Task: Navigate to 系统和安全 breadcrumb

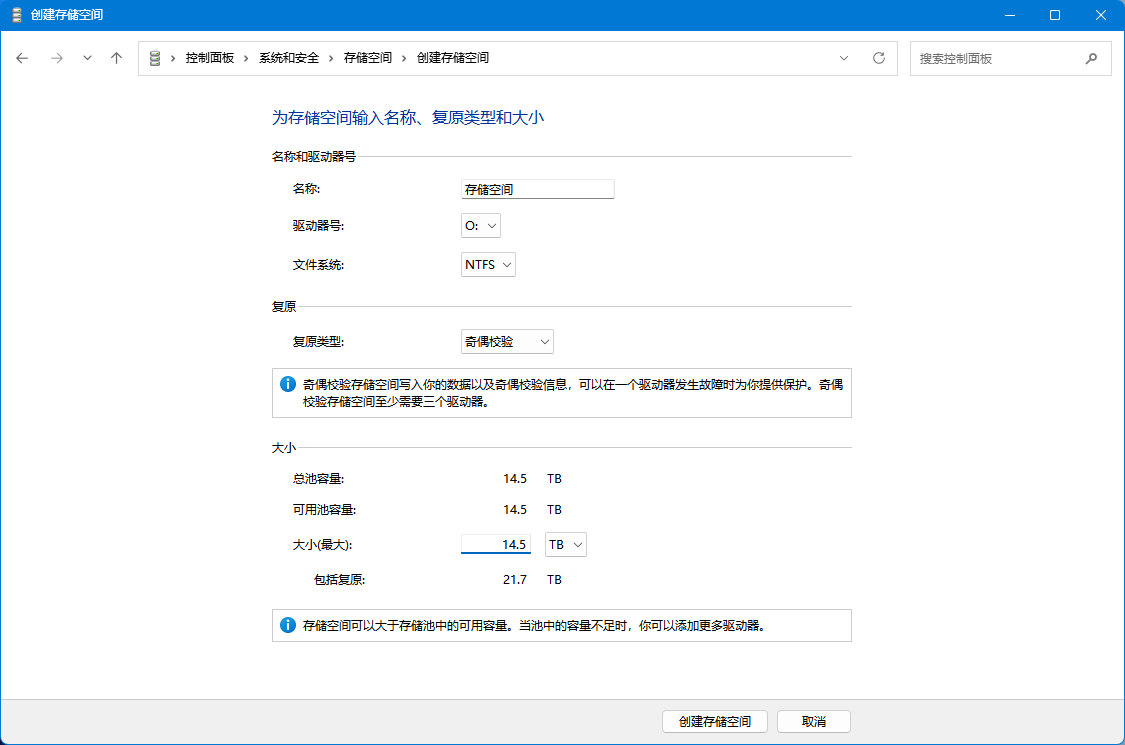Action: [x=288, y=58]
